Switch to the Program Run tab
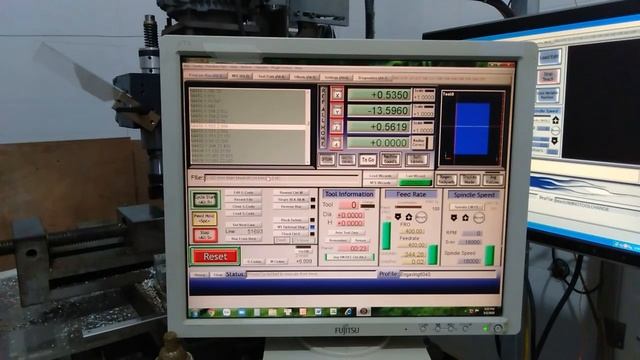Screen dimensions: 640x360 [x=207, y=76]
